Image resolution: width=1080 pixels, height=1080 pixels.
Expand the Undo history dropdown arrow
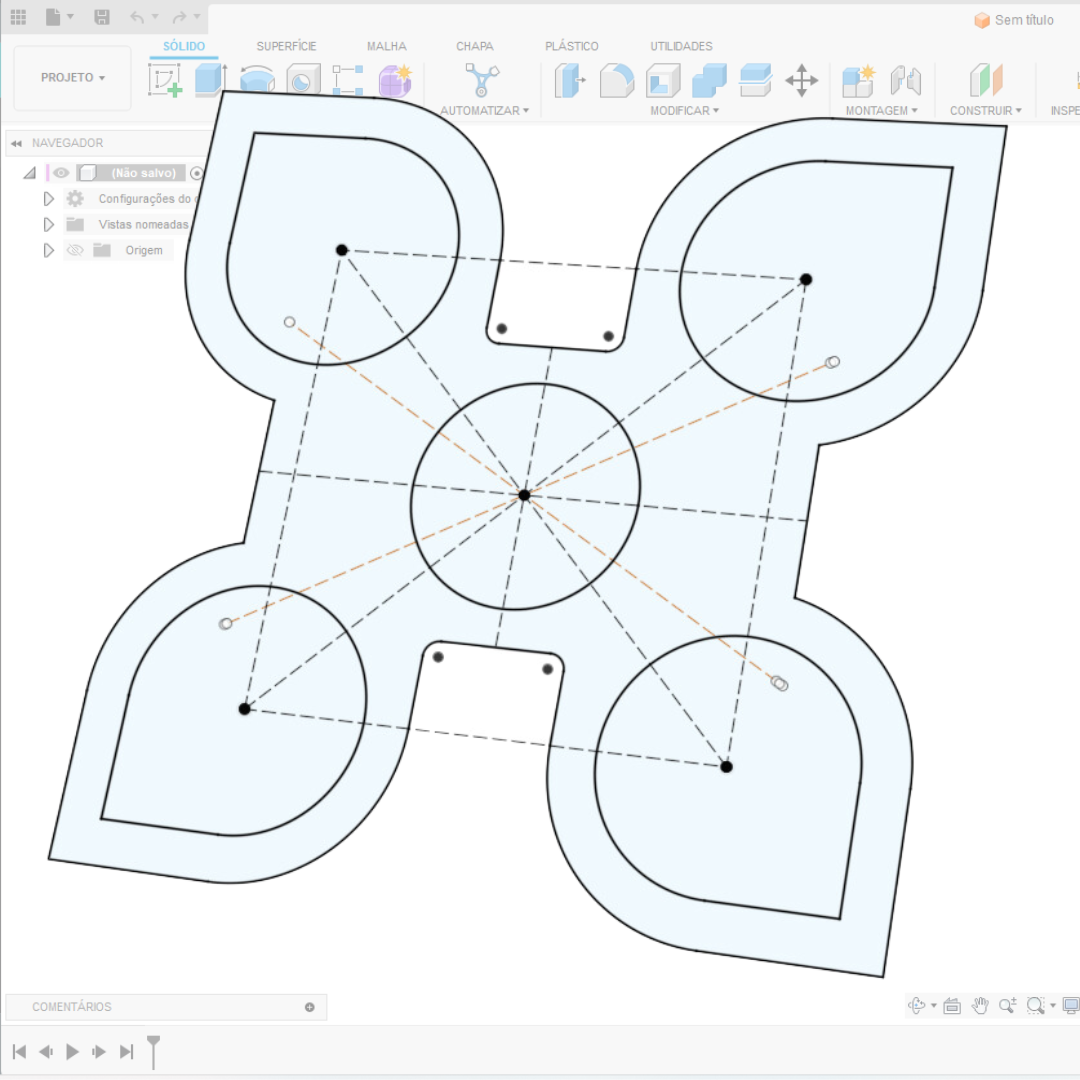[155, 17]
